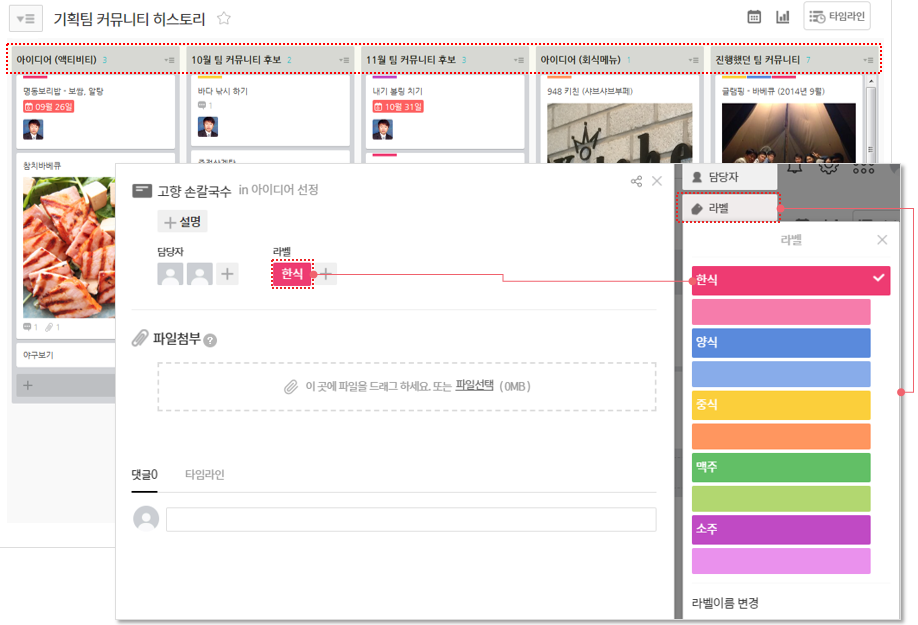Switch to the 타임라인 tab in card
The image size is (918, 625).
click(204, 474)
